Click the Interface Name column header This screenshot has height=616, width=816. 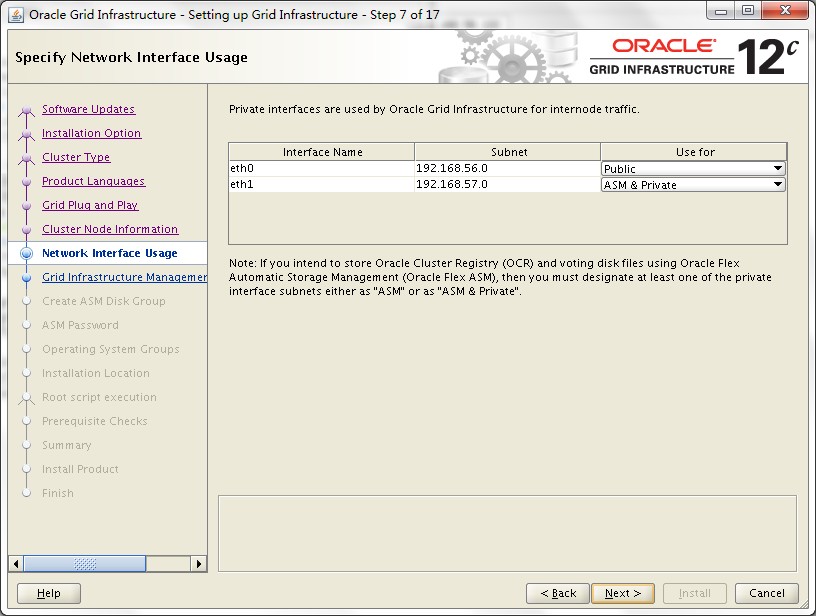(x=322, y=152)
